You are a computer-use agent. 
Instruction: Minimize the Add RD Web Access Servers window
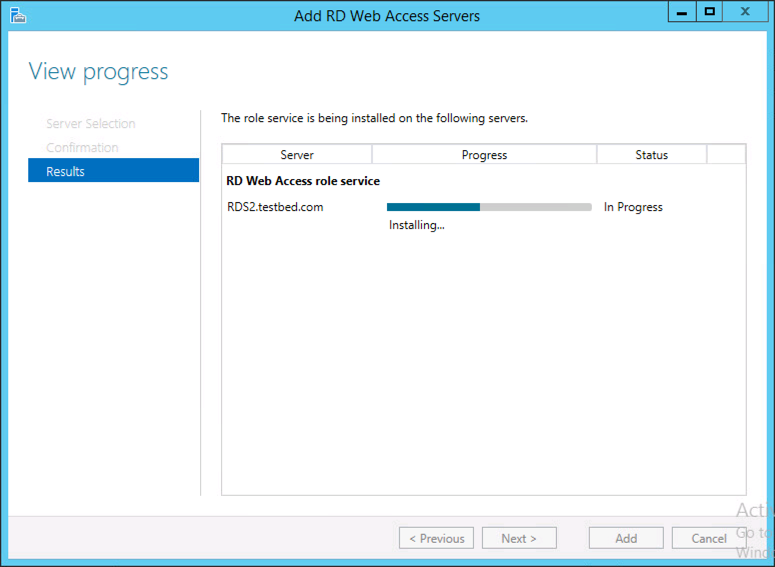[x=682, y=11]
